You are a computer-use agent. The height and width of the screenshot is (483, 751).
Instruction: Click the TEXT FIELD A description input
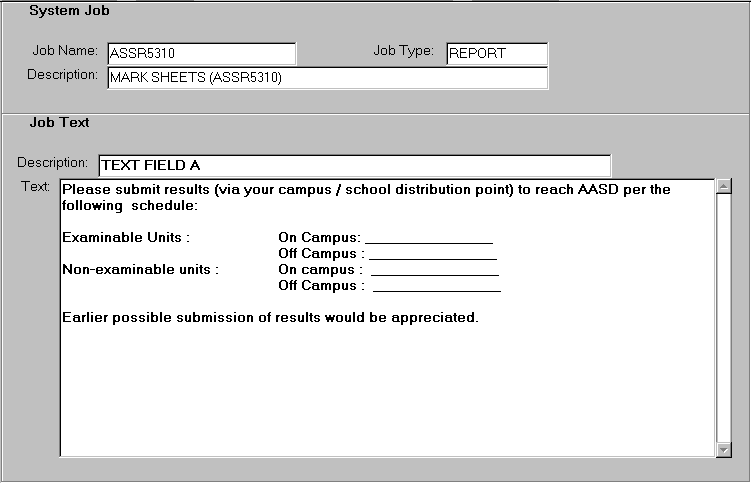(350, 165)
